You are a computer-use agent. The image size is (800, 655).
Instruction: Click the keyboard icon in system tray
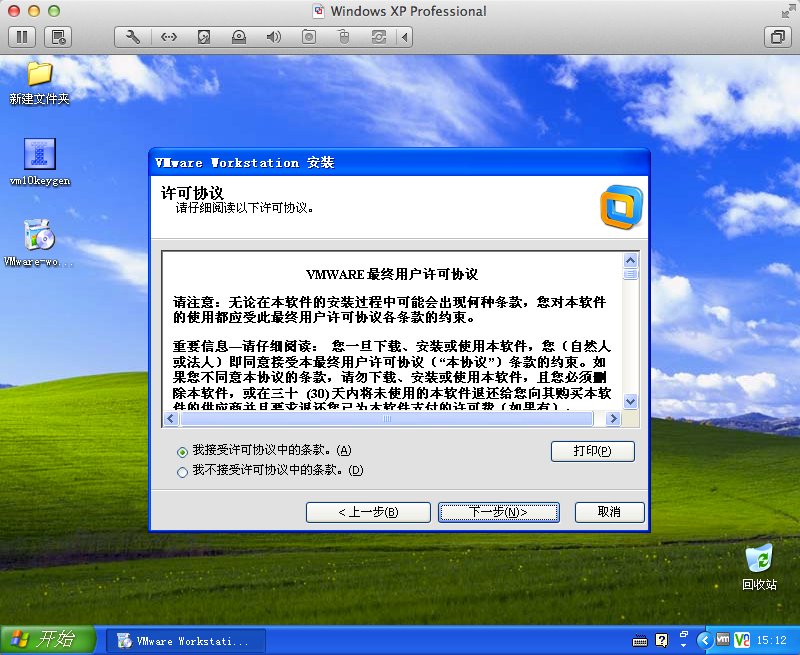pyautogui.click(x=640, y=640)
